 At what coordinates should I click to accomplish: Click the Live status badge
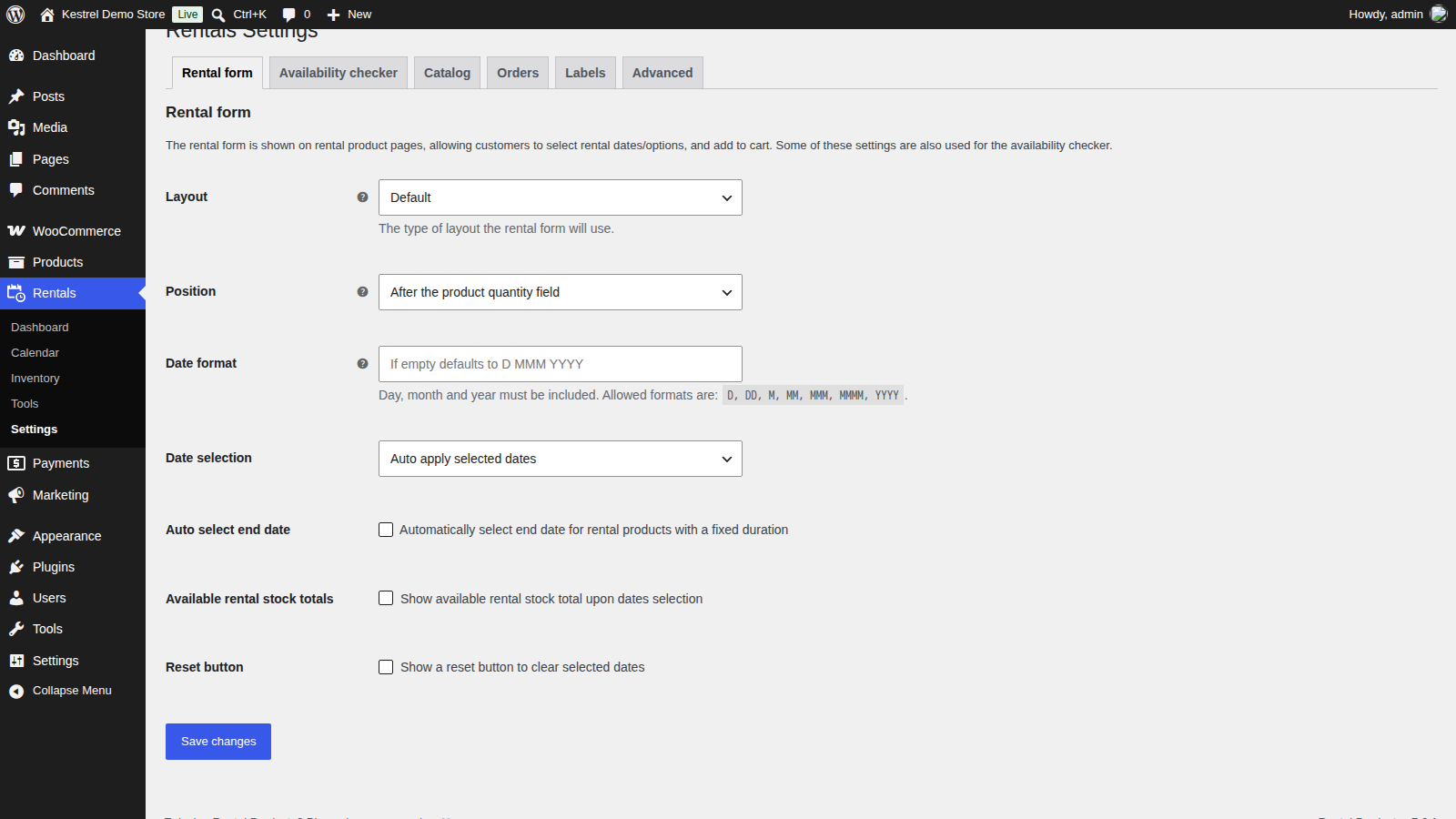click(187, 15)
